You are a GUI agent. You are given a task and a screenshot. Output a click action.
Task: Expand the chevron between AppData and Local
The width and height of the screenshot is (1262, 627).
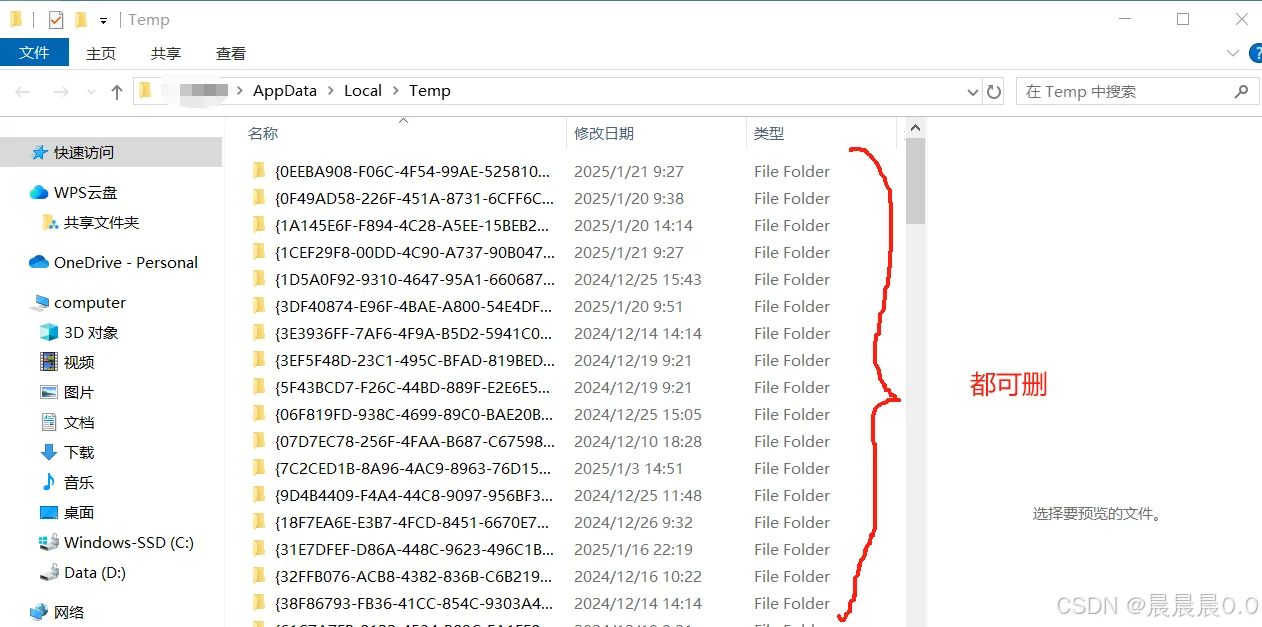[330, 91]
